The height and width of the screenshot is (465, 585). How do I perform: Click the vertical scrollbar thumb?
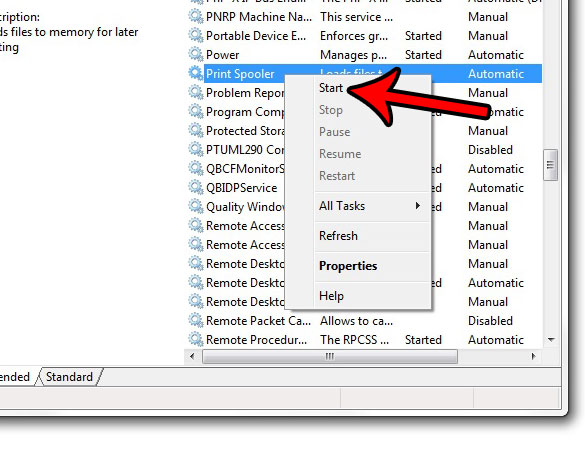click(551, 165)
